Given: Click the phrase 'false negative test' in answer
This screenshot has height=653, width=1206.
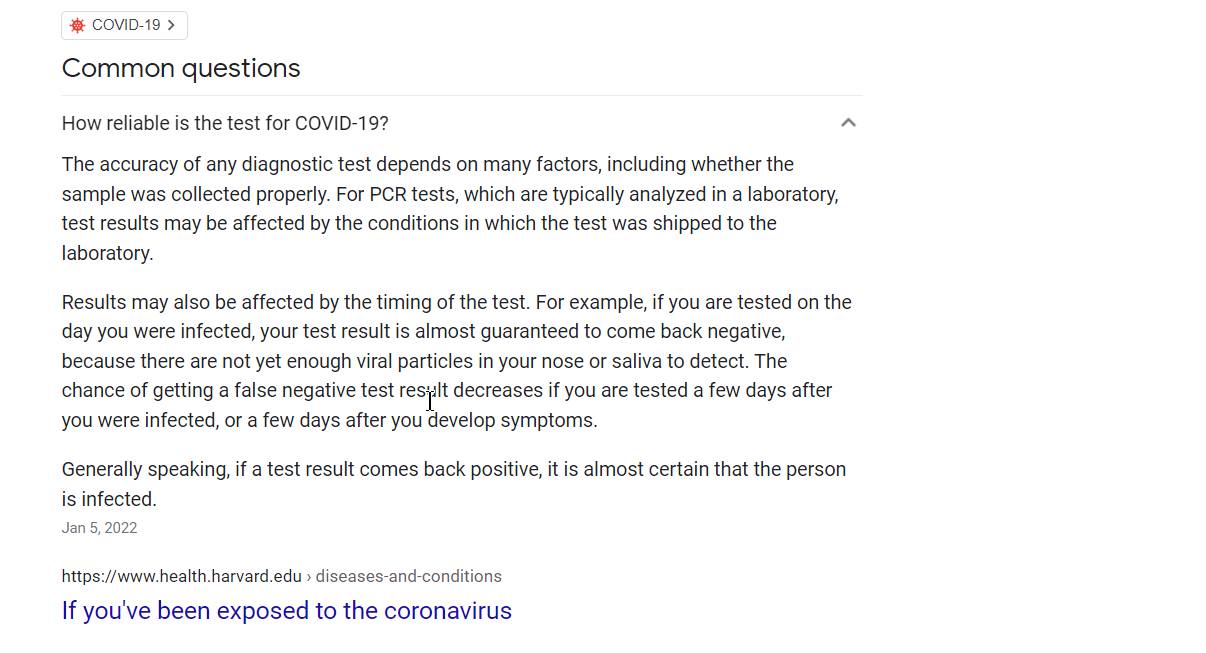Looking at the screenshot, I should pos(314,390).
